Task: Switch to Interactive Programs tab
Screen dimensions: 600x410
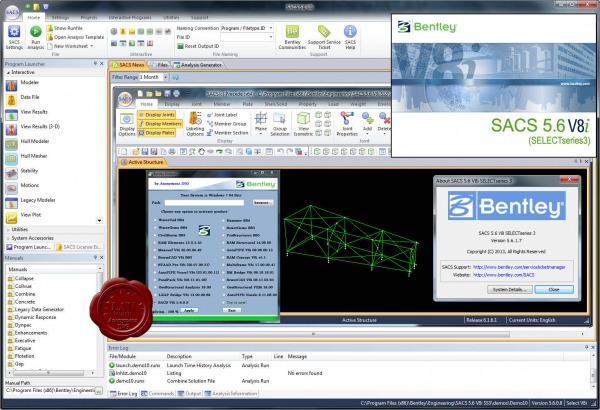Action: [130, 18]
